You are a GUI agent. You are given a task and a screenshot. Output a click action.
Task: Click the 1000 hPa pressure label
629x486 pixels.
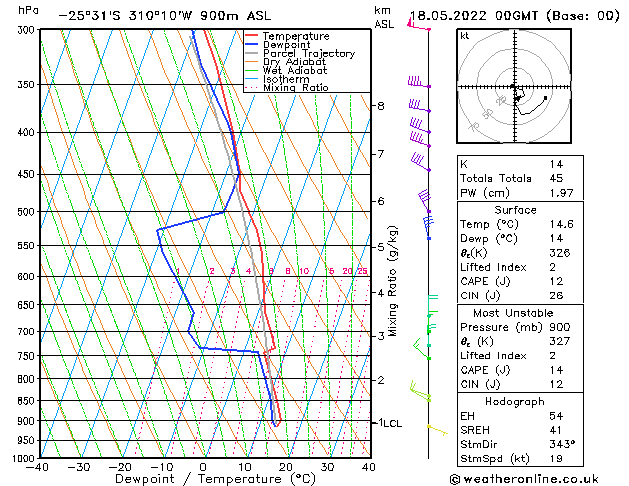(x=26, y=458)
